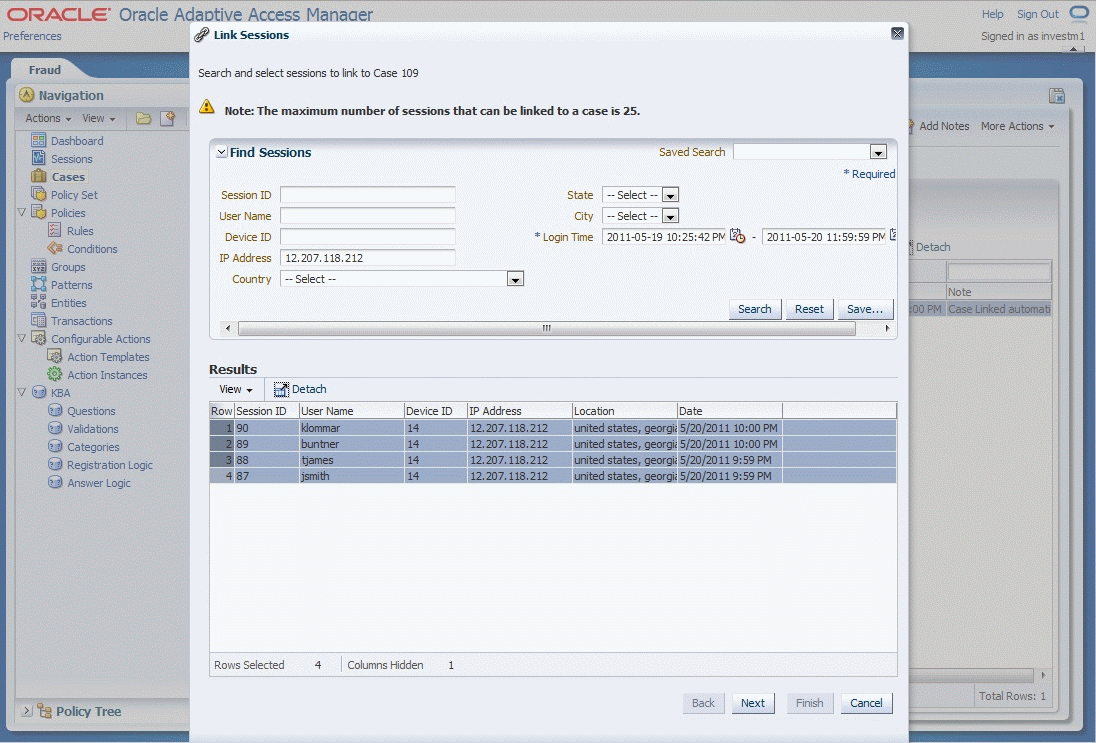
Task: Open the Login Time start date picker
Action: [x=737, y=237]
